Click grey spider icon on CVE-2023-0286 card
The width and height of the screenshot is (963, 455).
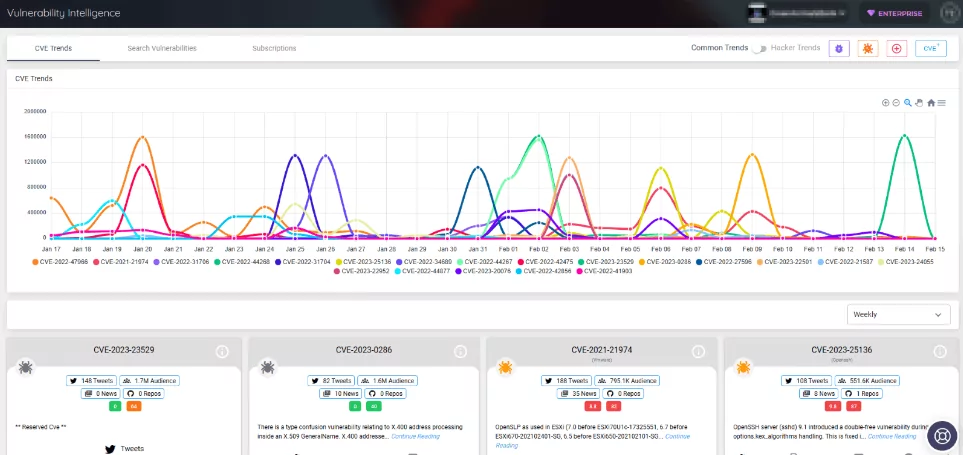point(267,368)
